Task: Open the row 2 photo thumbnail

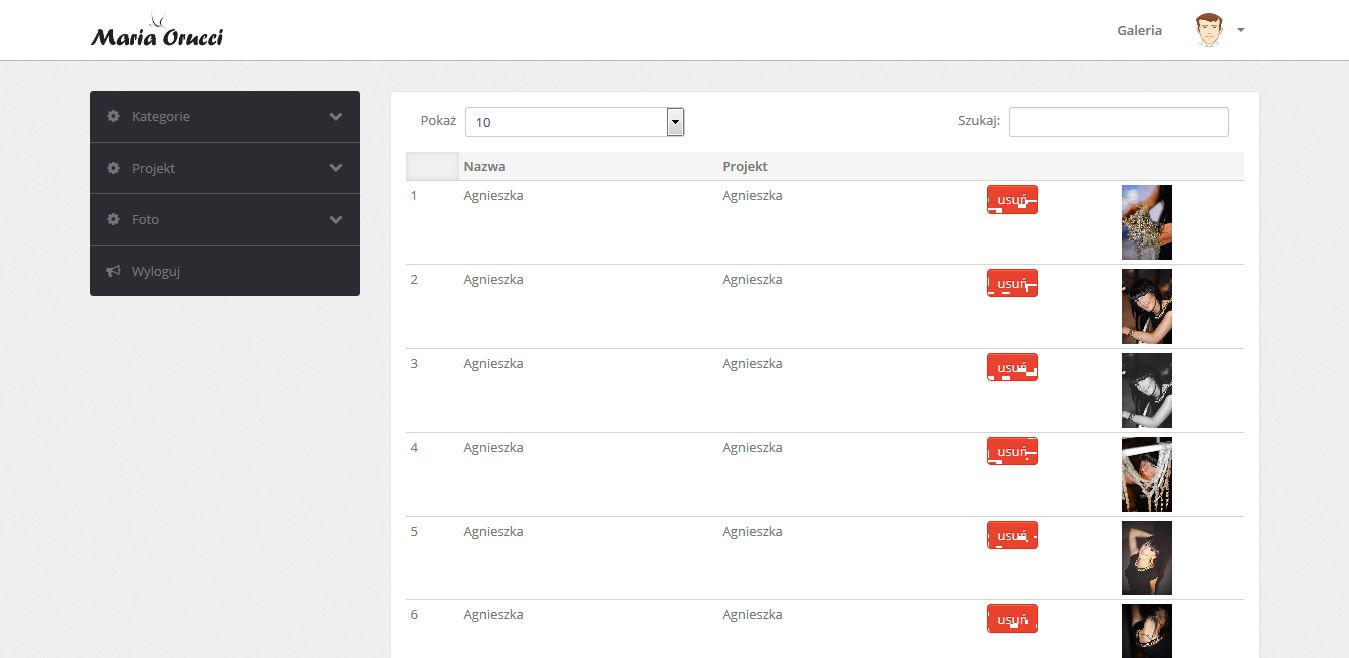Action: tap(1147, 306)
